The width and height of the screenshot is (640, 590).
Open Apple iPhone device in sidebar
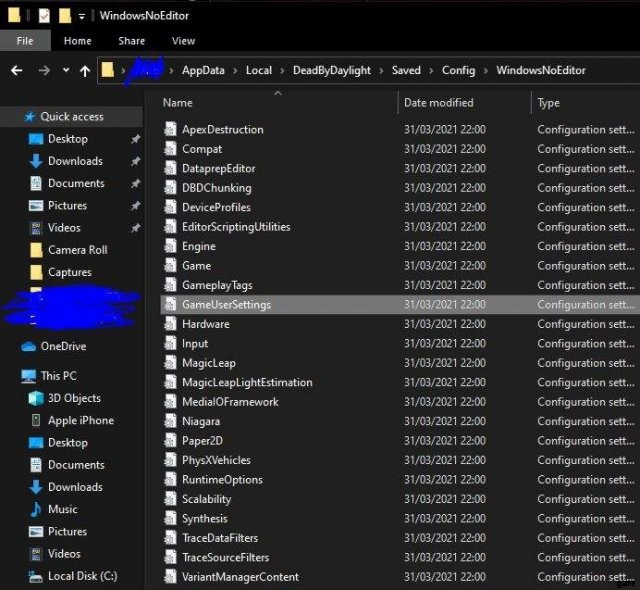pyautogui.click(x=81, y=420)
